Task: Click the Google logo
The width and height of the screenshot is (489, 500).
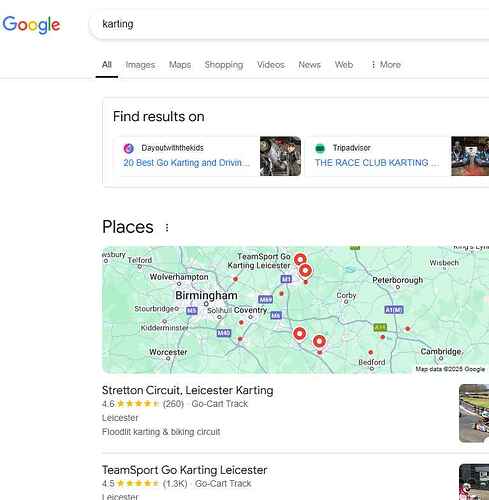Action: tap(31, 25)
